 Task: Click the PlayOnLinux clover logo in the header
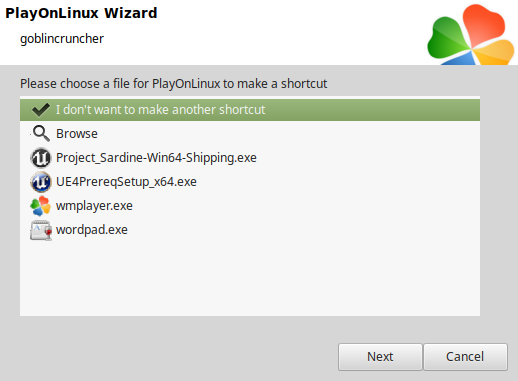pyautogui.click(x=471, y=35)
